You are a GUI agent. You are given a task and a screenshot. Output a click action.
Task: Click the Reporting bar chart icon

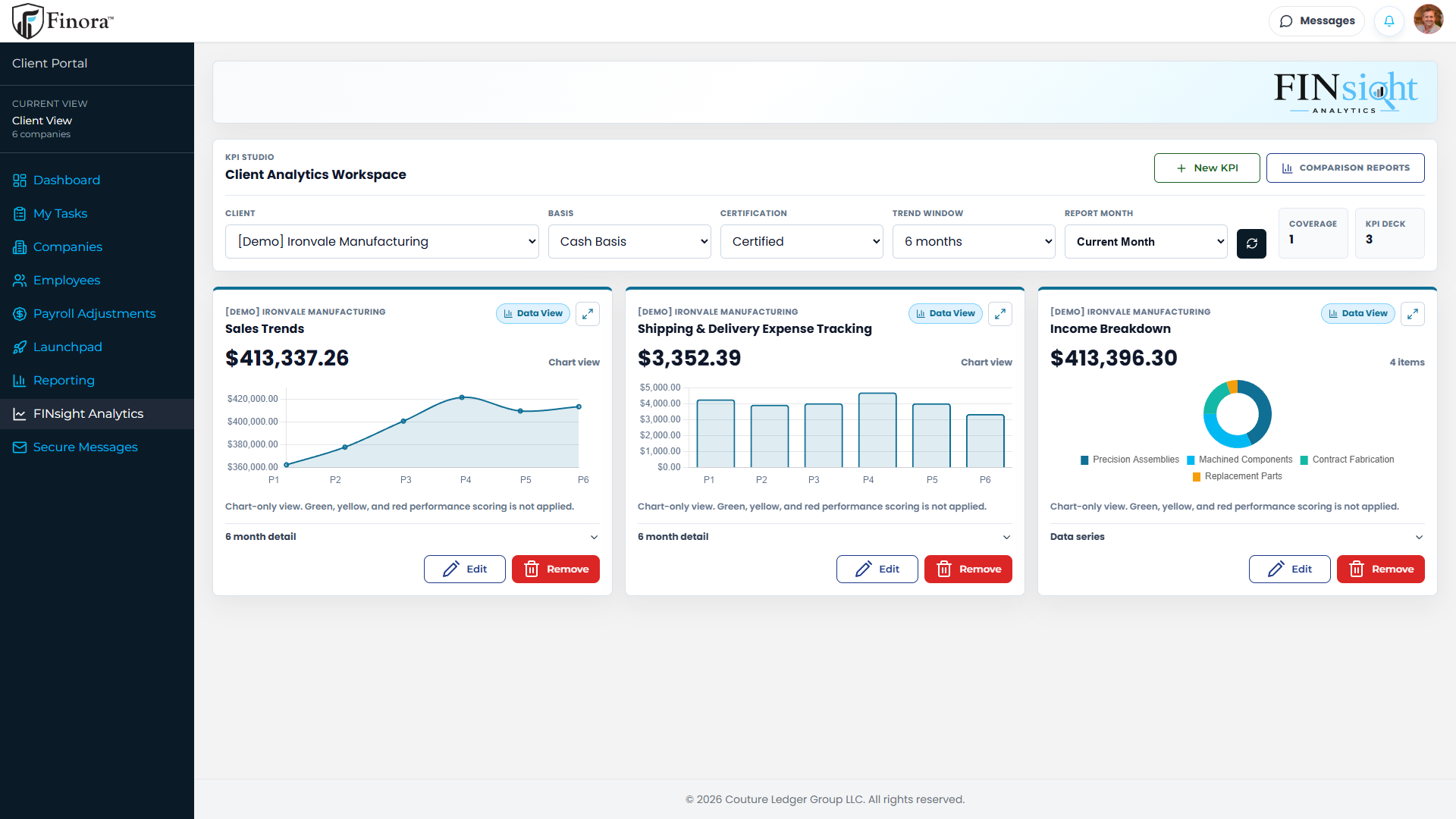click(20, 381)
